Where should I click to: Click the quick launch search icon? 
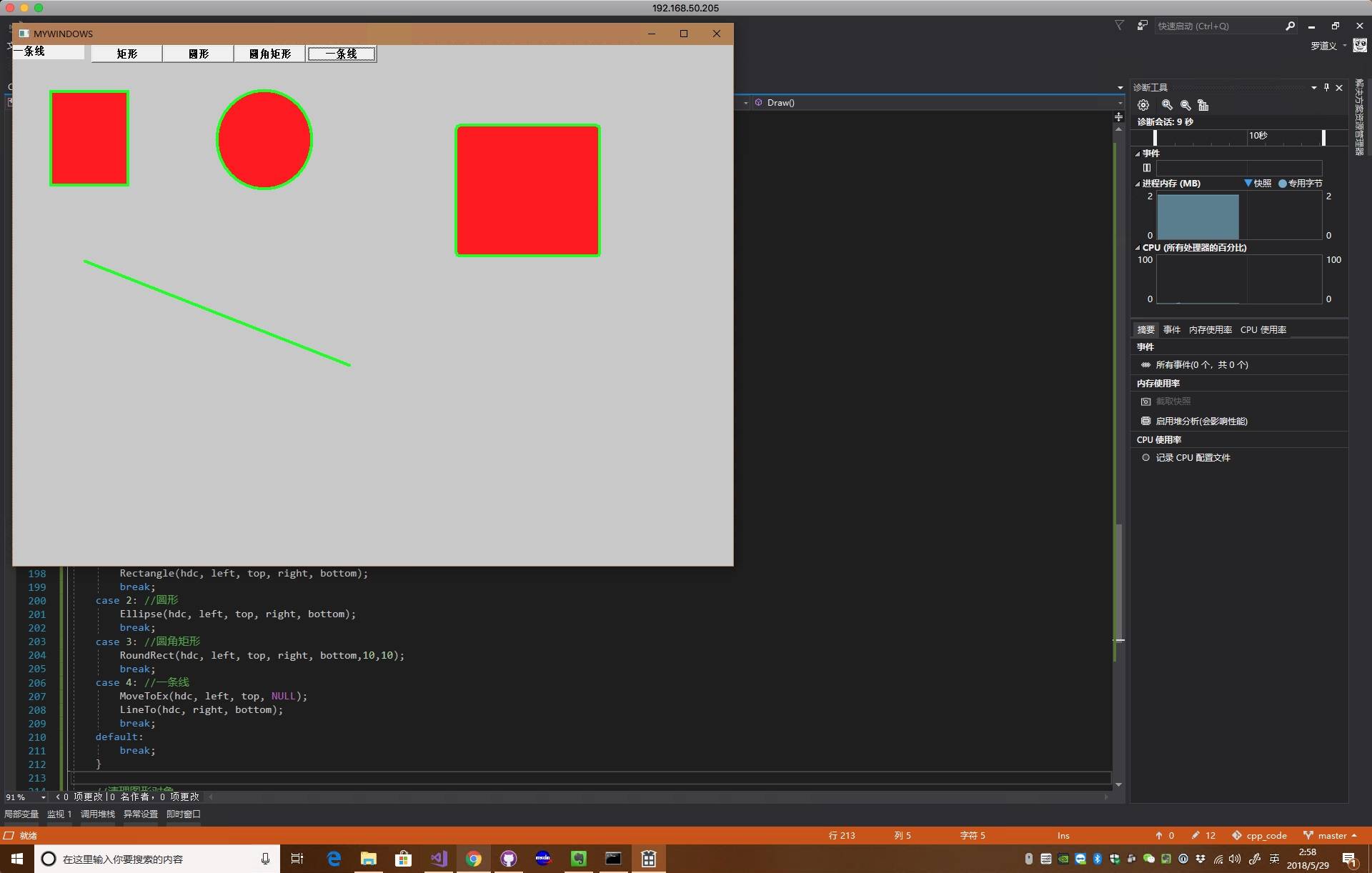tap(1290, 26)
